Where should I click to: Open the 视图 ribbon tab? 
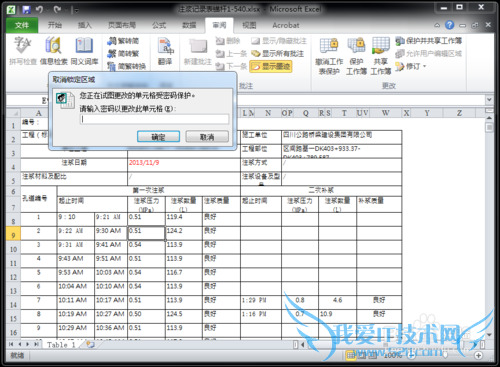249,25
